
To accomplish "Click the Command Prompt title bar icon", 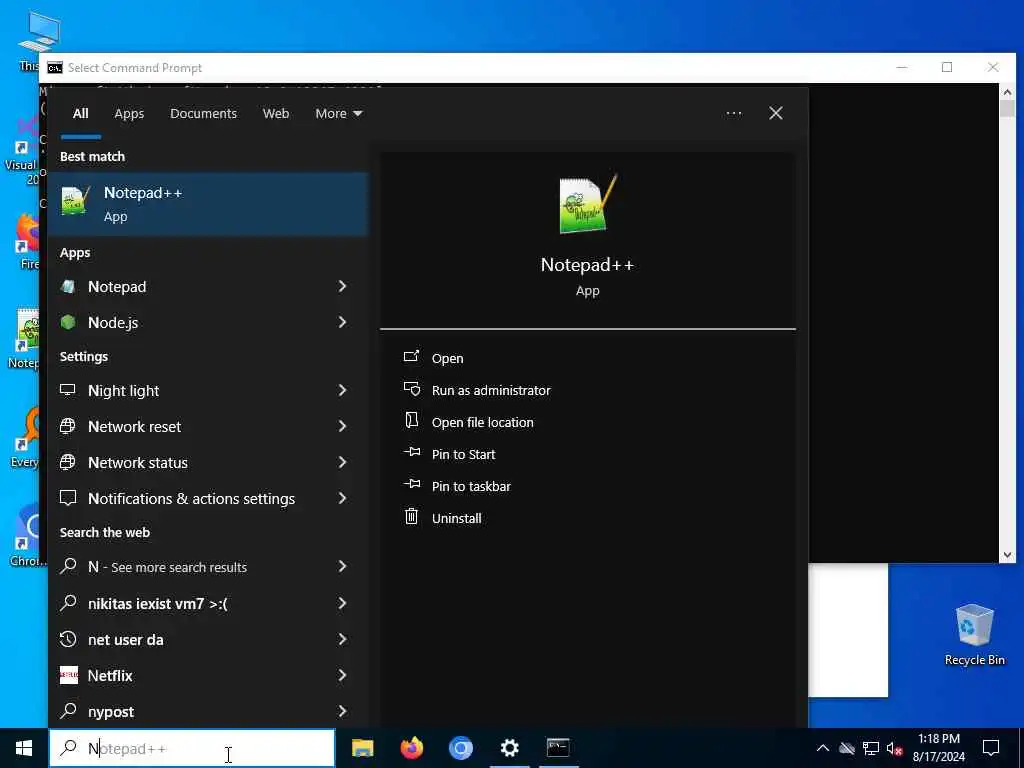I will tap(55, 68).
